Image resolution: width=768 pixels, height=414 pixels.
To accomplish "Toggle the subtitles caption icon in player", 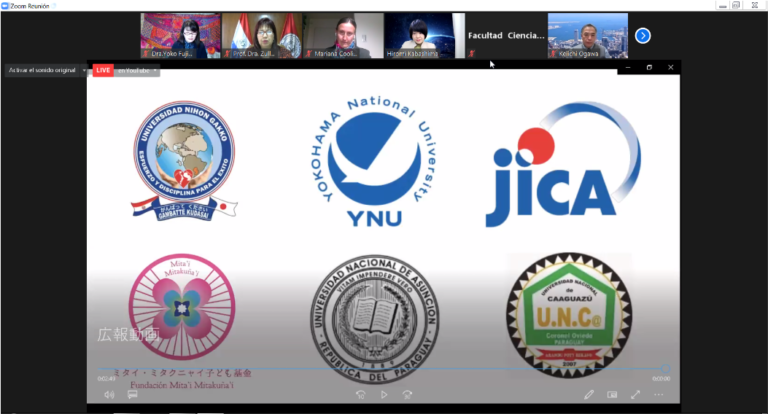I will (x=132, y=394).
